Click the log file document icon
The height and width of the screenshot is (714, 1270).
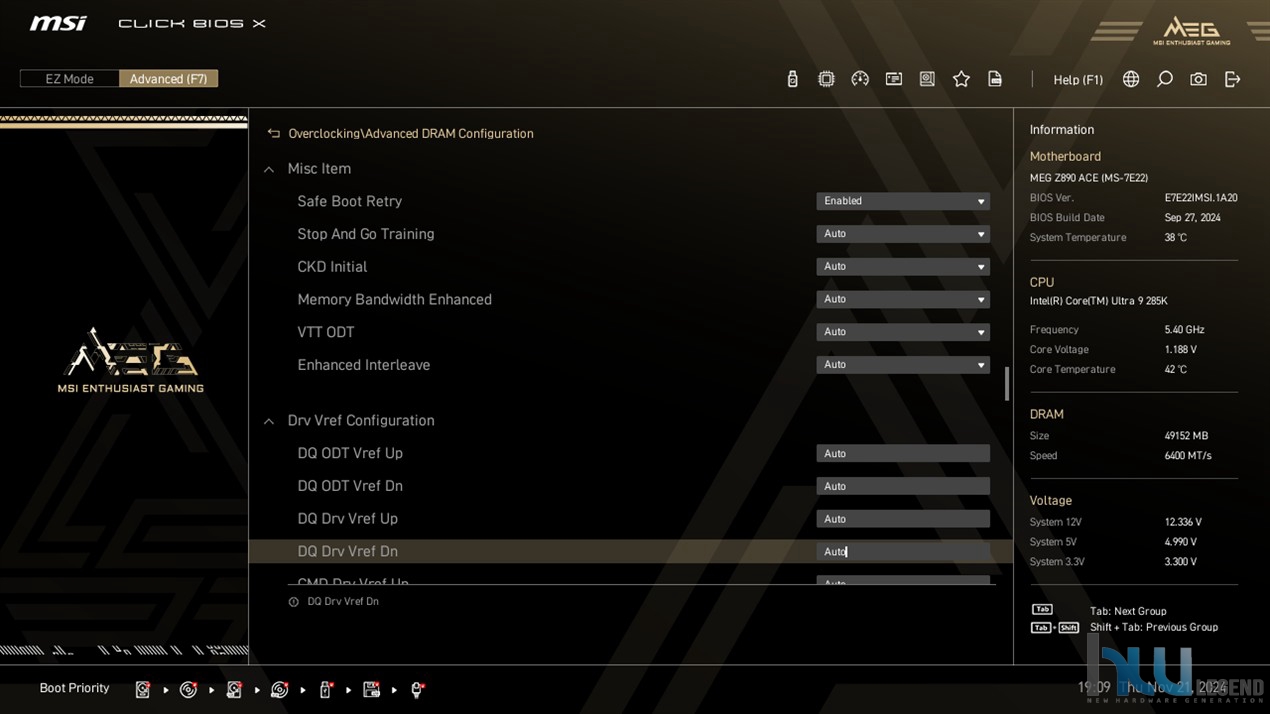(995, 79)
